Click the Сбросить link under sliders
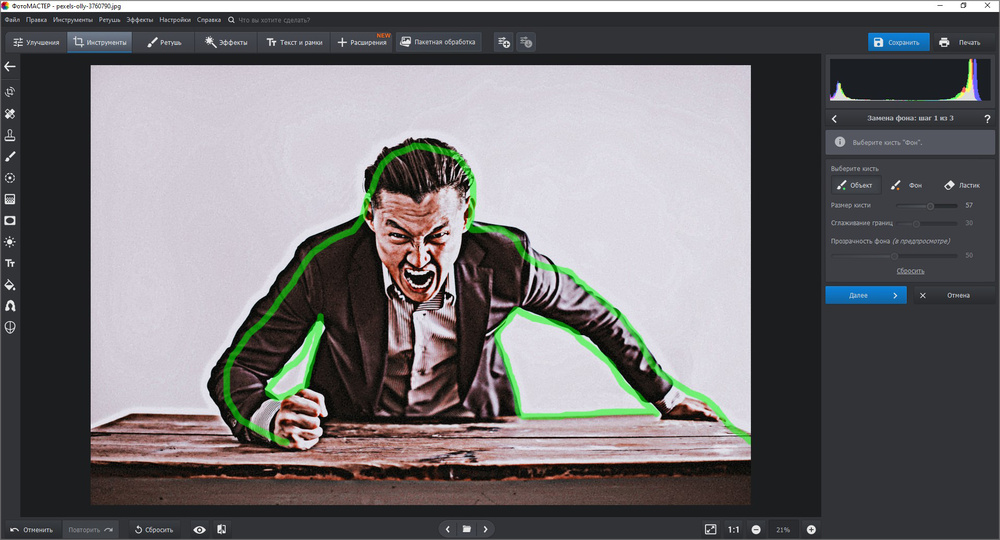The image size is (1000, 540). tap(909, 271)
